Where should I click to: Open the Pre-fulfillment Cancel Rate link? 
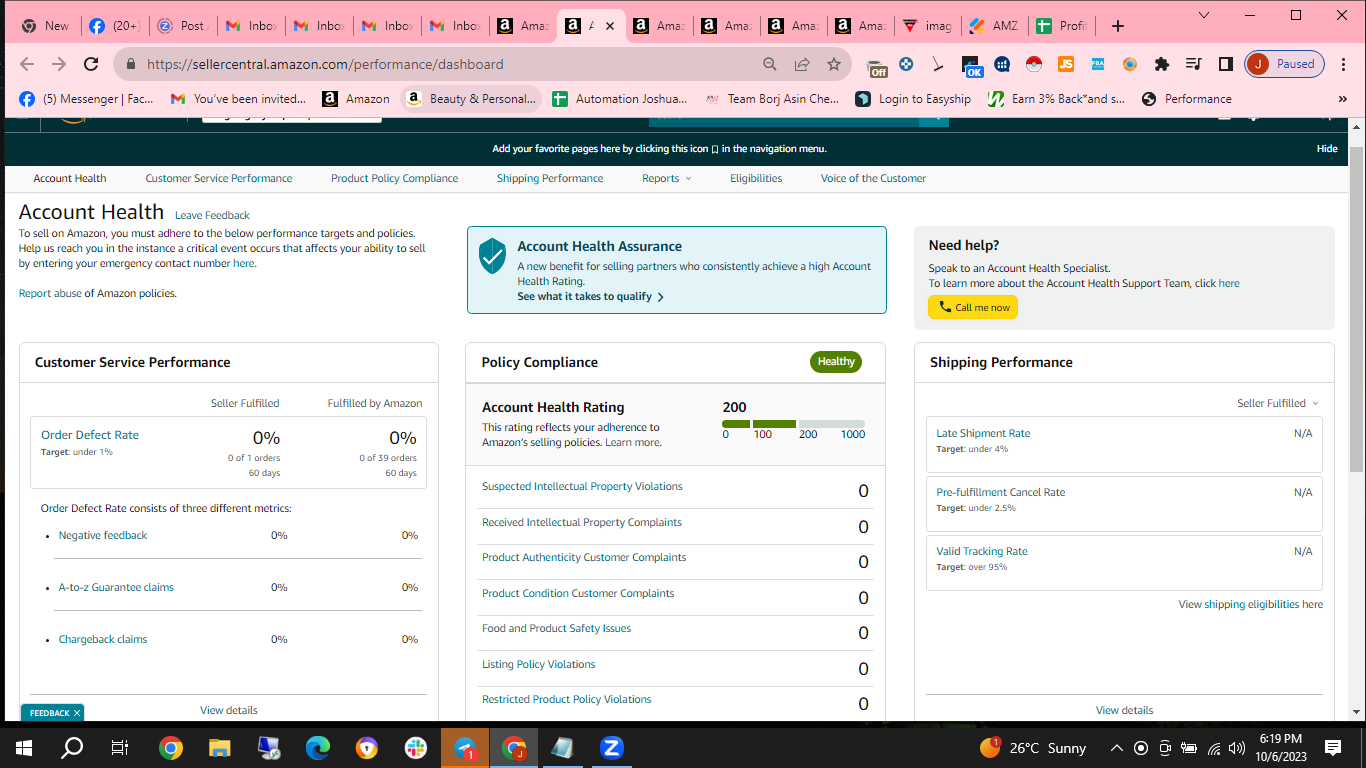(x=1001, y=493)
